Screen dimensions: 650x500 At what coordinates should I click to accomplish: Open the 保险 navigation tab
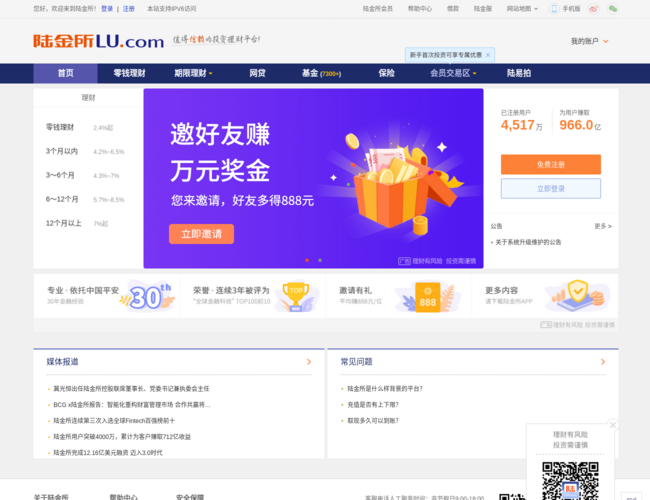coord(386,73)
